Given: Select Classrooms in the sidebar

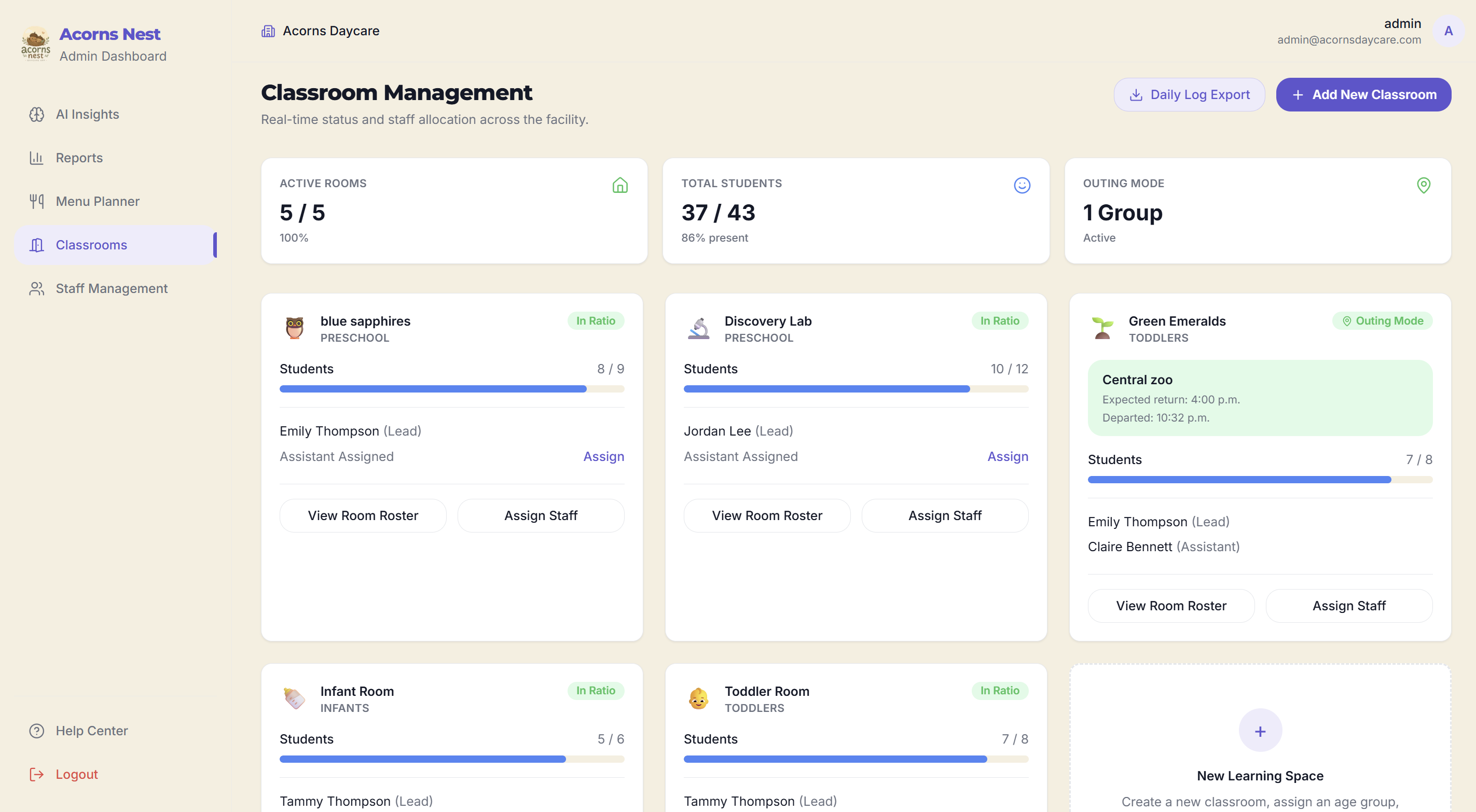Looking at the screenshot, I should tap(116, 245).
